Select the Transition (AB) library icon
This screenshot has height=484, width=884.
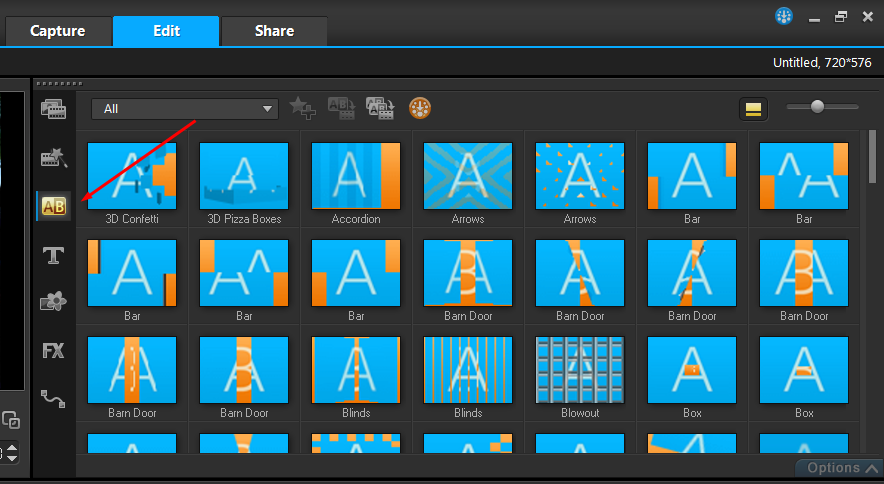click(52, 206)
